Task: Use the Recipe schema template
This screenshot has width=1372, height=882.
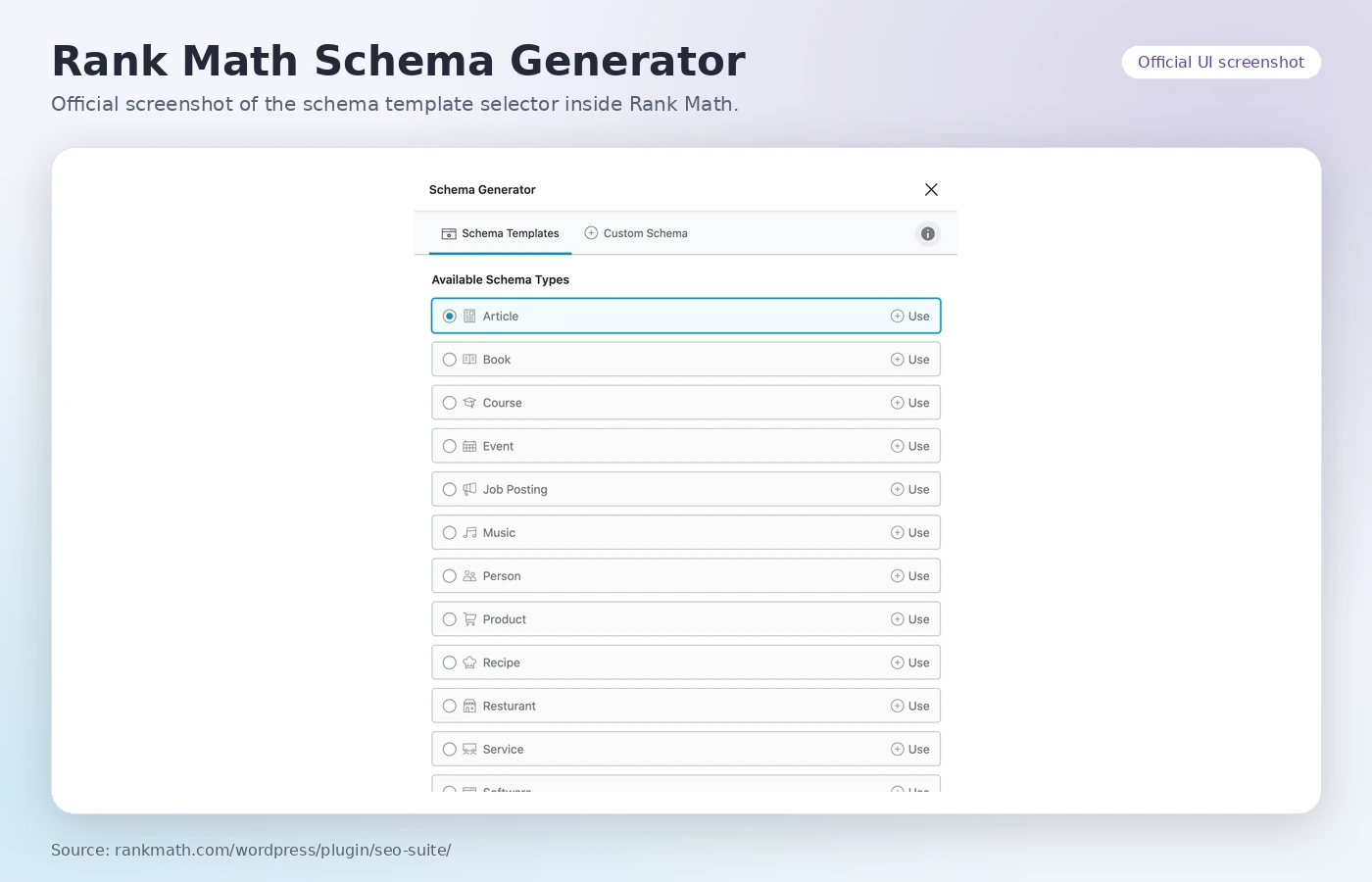Action: [909, 662]
